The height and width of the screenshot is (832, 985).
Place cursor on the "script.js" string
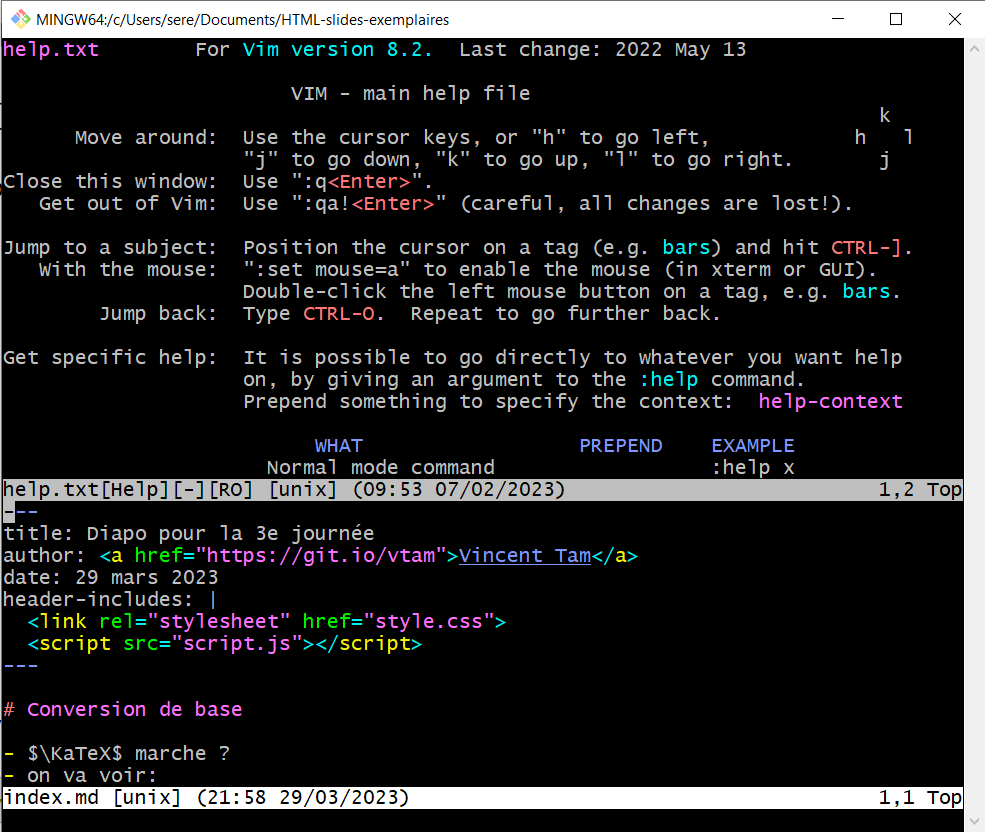pos(242,644)
